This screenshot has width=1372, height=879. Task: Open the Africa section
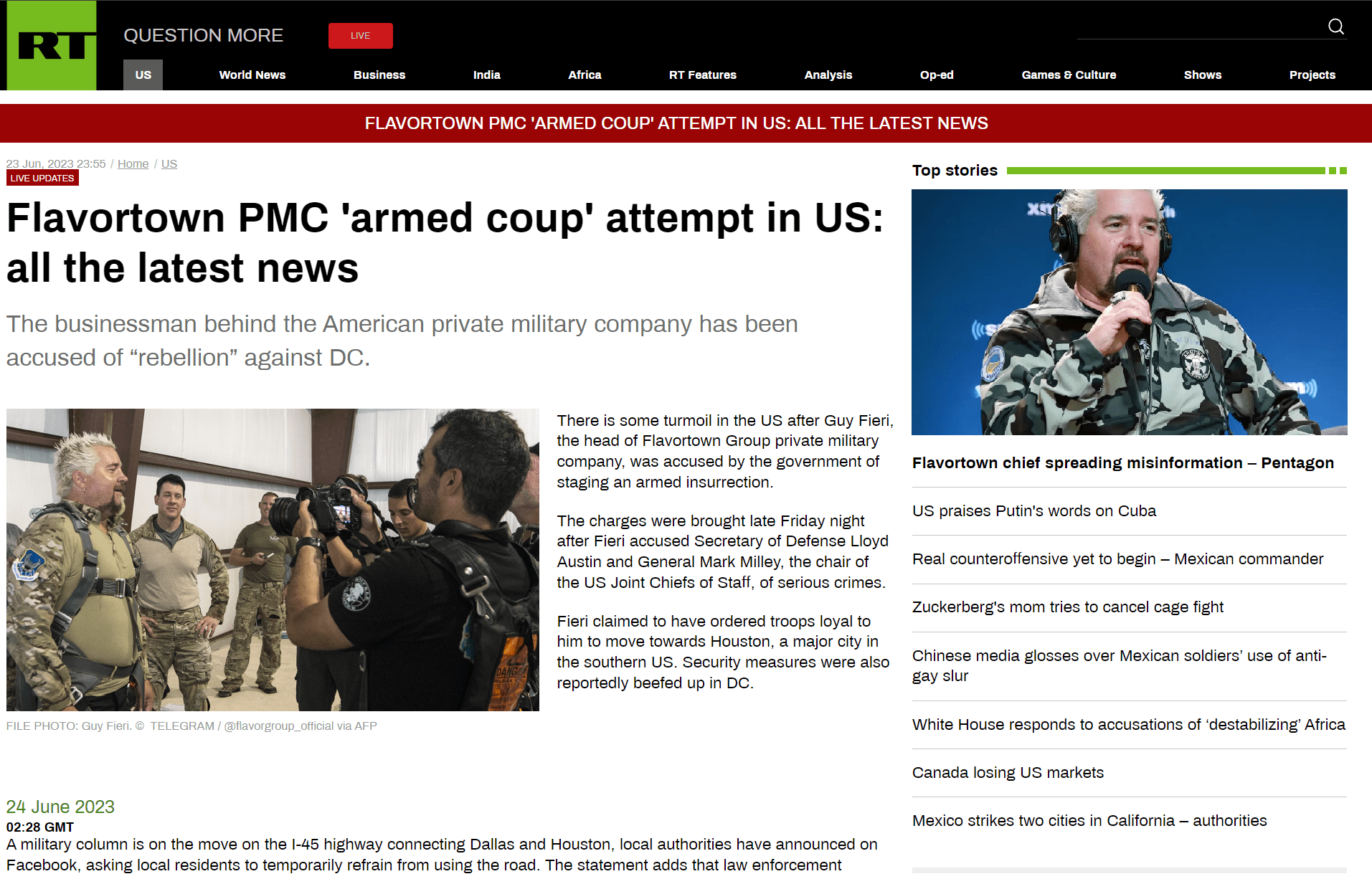pos(585,75)
